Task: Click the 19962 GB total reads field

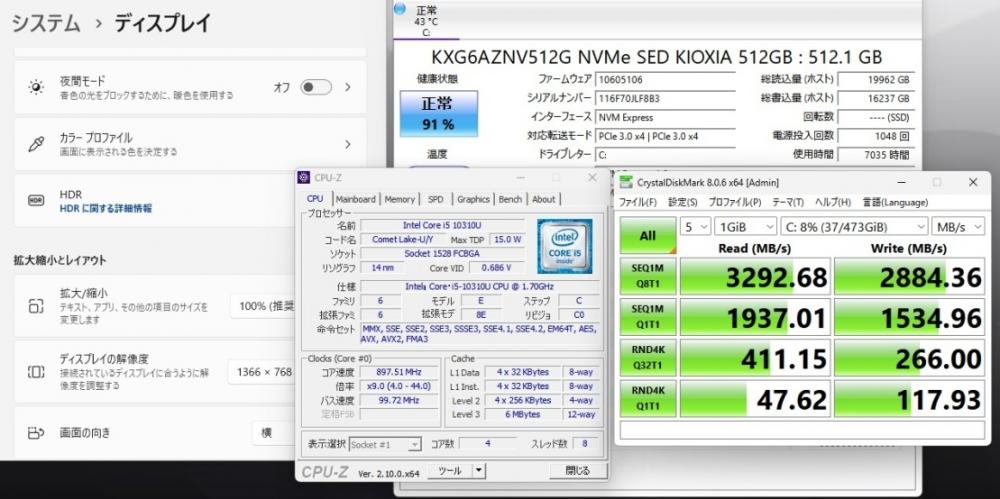Action: pos(876,80)
